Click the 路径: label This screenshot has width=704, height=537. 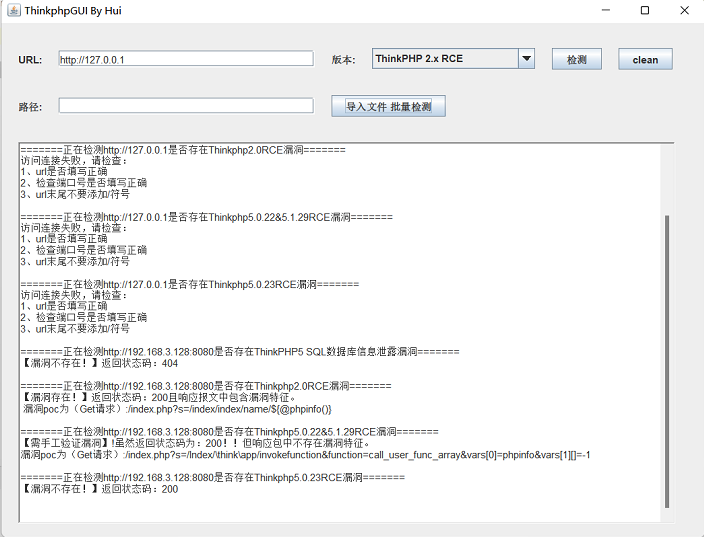(30, 107)
